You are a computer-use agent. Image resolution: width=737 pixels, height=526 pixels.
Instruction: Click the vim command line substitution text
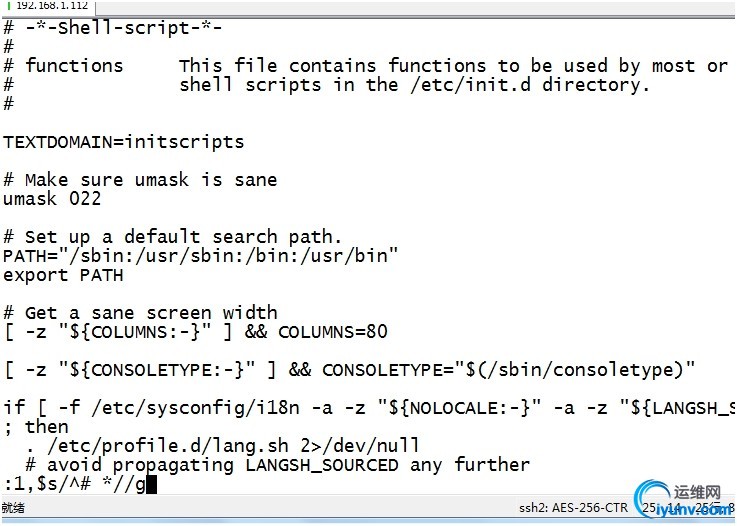pos(75,484)
